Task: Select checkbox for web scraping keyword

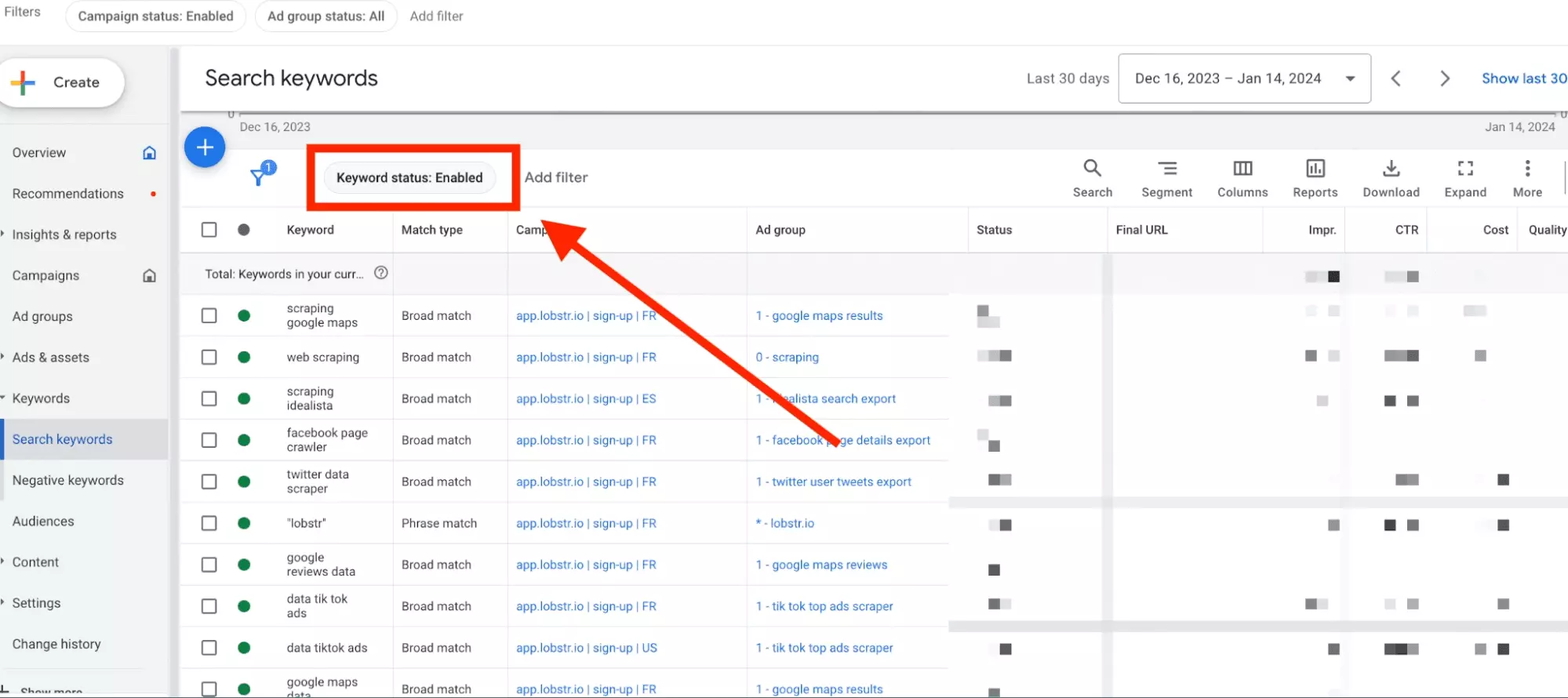Action: (x=209, y=358)
